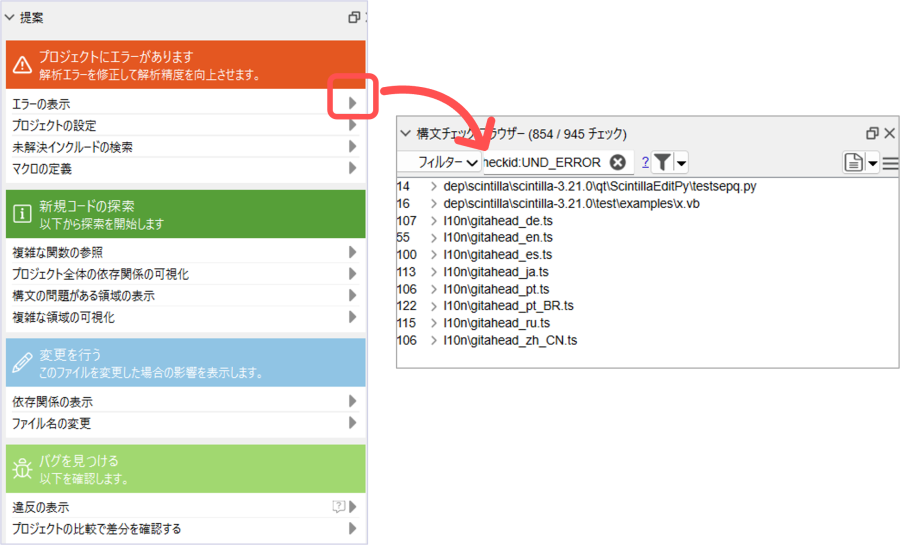
Task: Select l10n\gitahead_ru.ts file name
Action: click(496, 323)
